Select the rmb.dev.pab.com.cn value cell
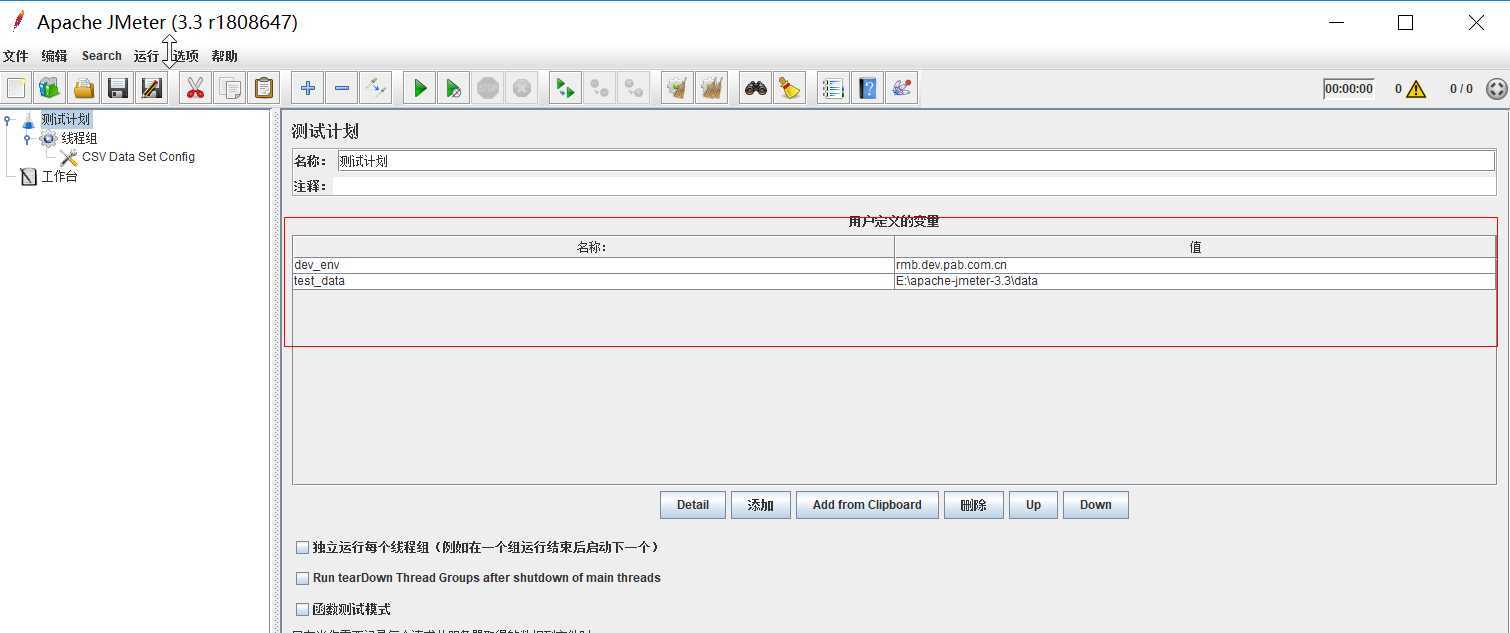 [1195, 266]
